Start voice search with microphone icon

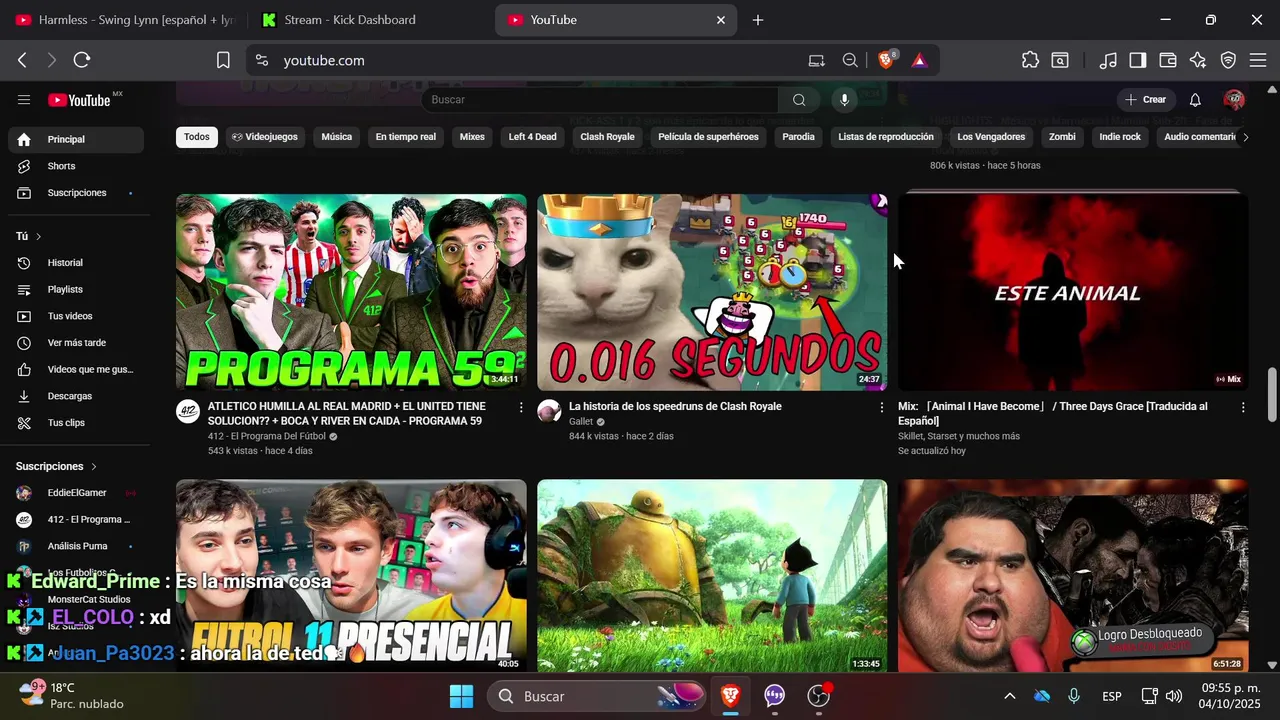[x=845, y=99]
